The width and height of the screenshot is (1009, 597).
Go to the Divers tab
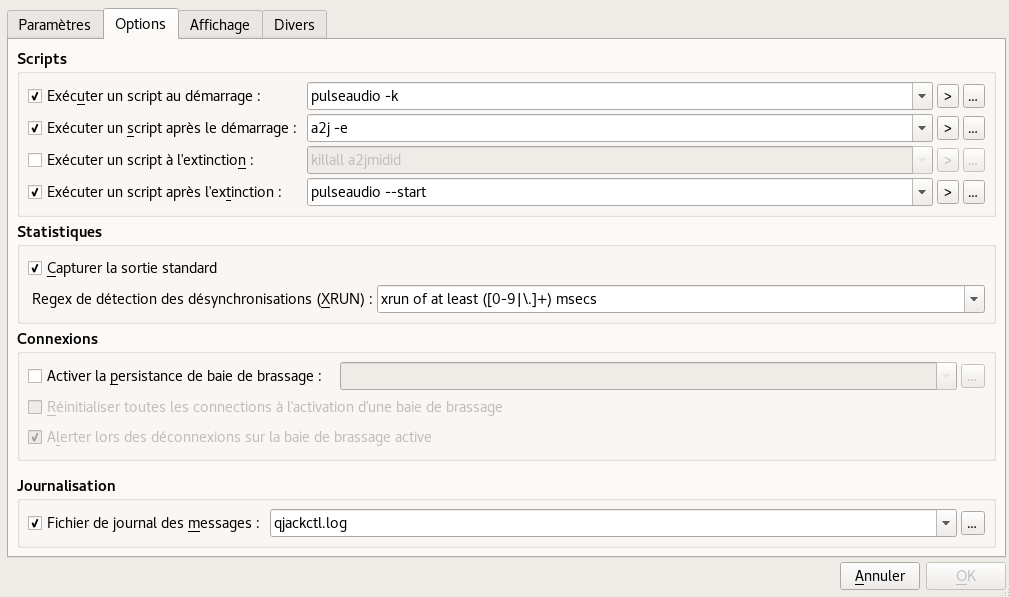295,25
